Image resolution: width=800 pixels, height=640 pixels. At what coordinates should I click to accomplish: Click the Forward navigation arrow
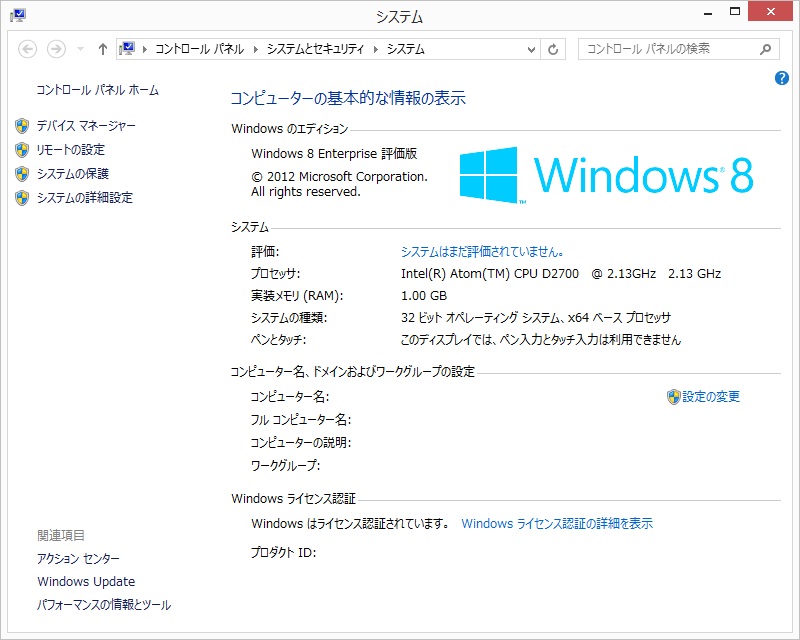click(56, 49)
